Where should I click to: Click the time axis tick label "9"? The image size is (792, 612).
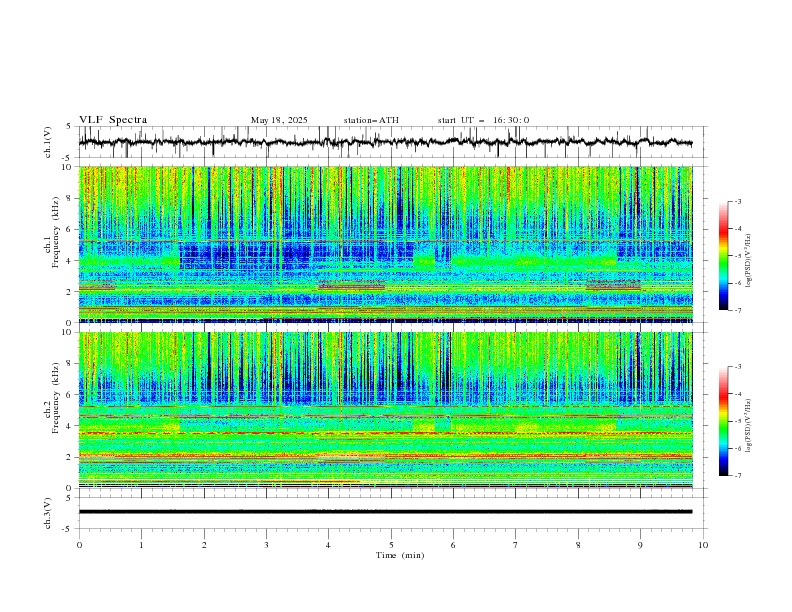click(640, 545)
